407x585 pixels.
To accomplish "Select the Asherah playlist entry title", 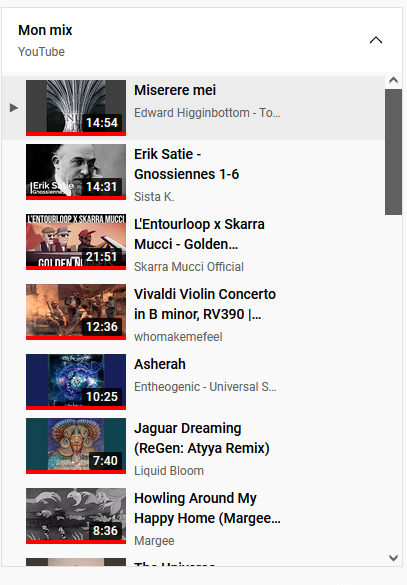I will 160,364.
